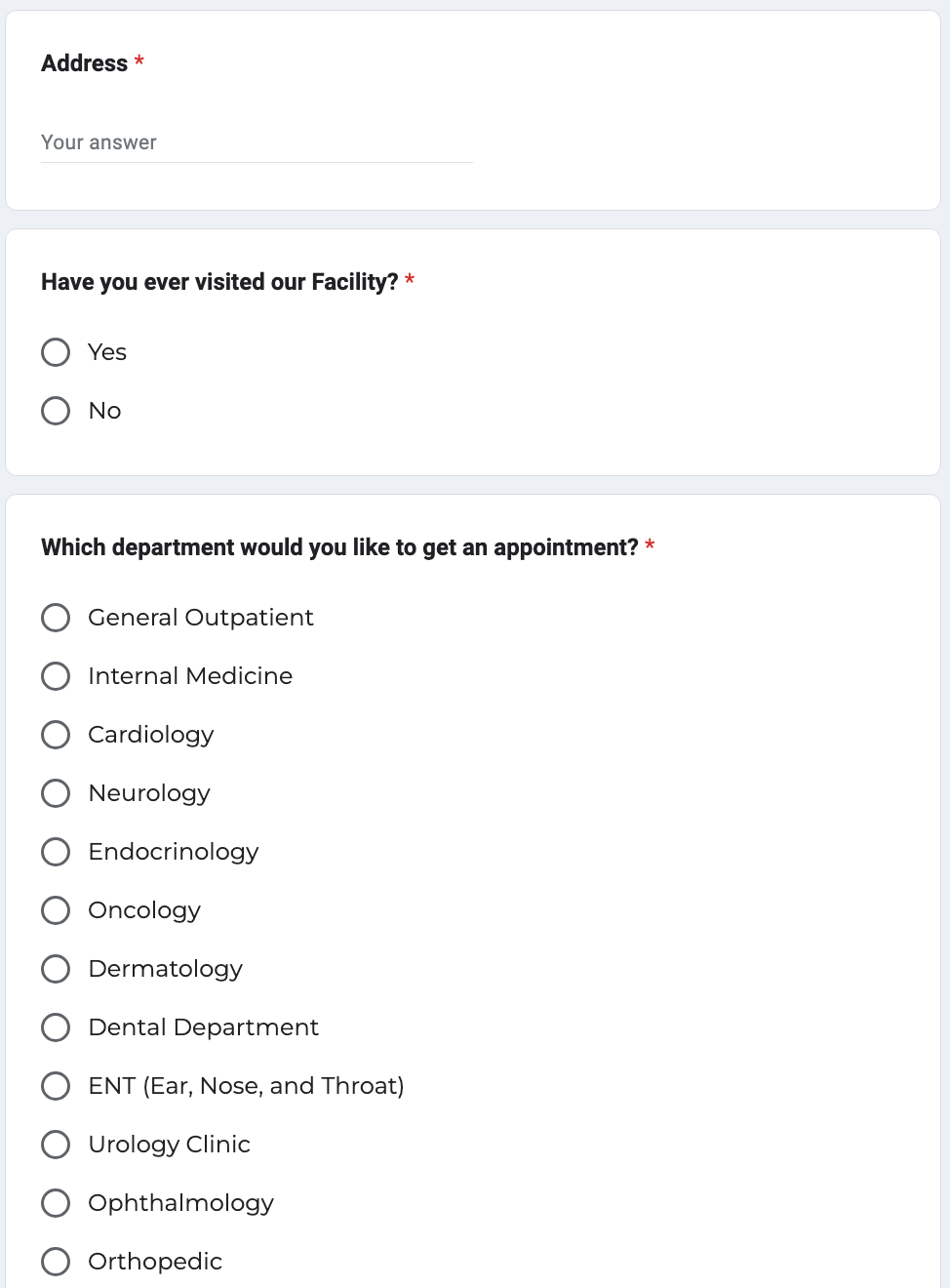Viewport: 950px width, 1288px height.
Task: Select the Cardiology radio button
Action: [x=56, y=735]
